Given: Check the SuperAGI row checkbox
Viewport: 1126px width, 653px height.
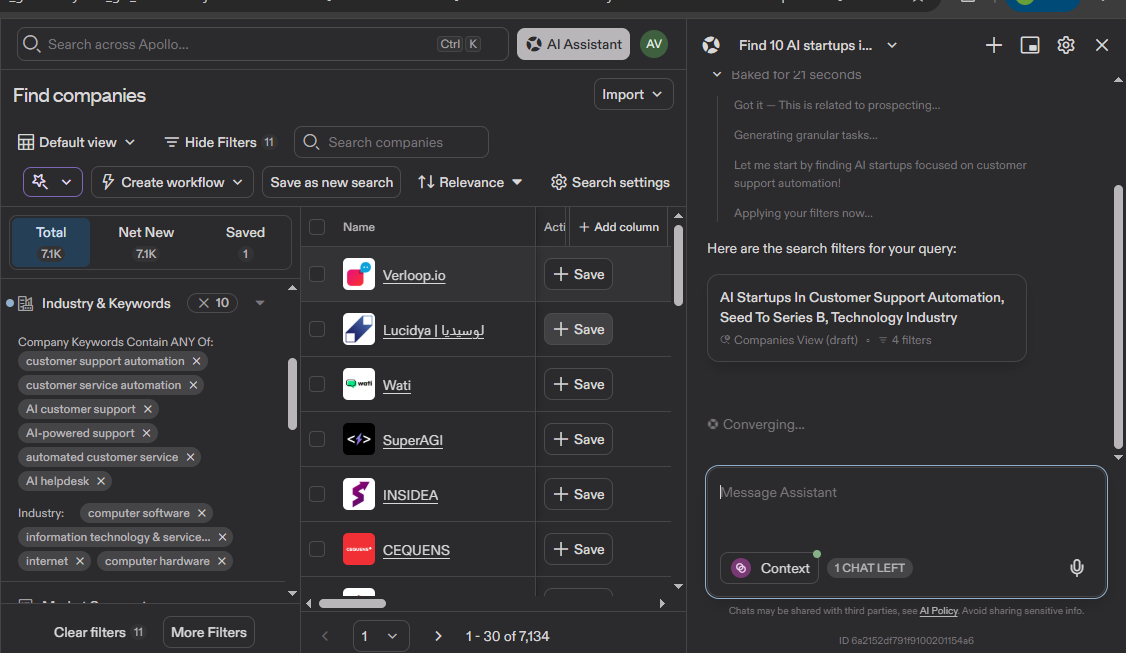Looking at the screenshot, I should (317, 439).
